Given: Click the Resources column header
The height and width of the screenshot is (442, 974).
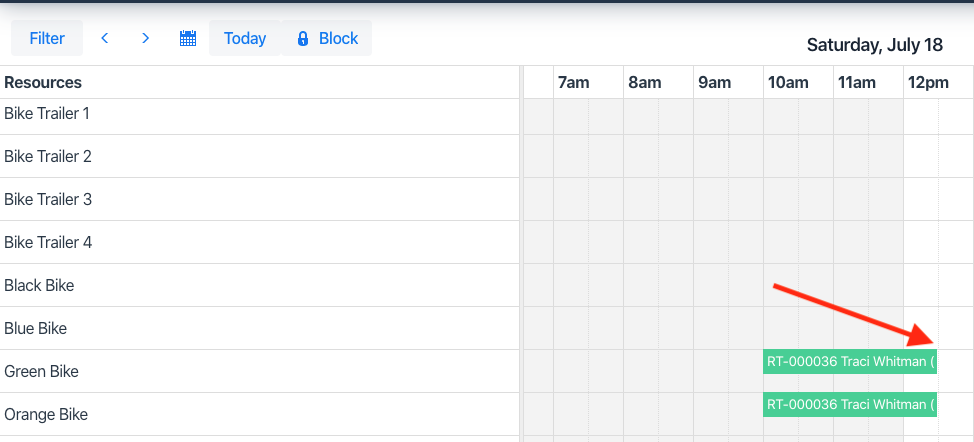Looking at the screenshot, I should [x=43, y=83].
